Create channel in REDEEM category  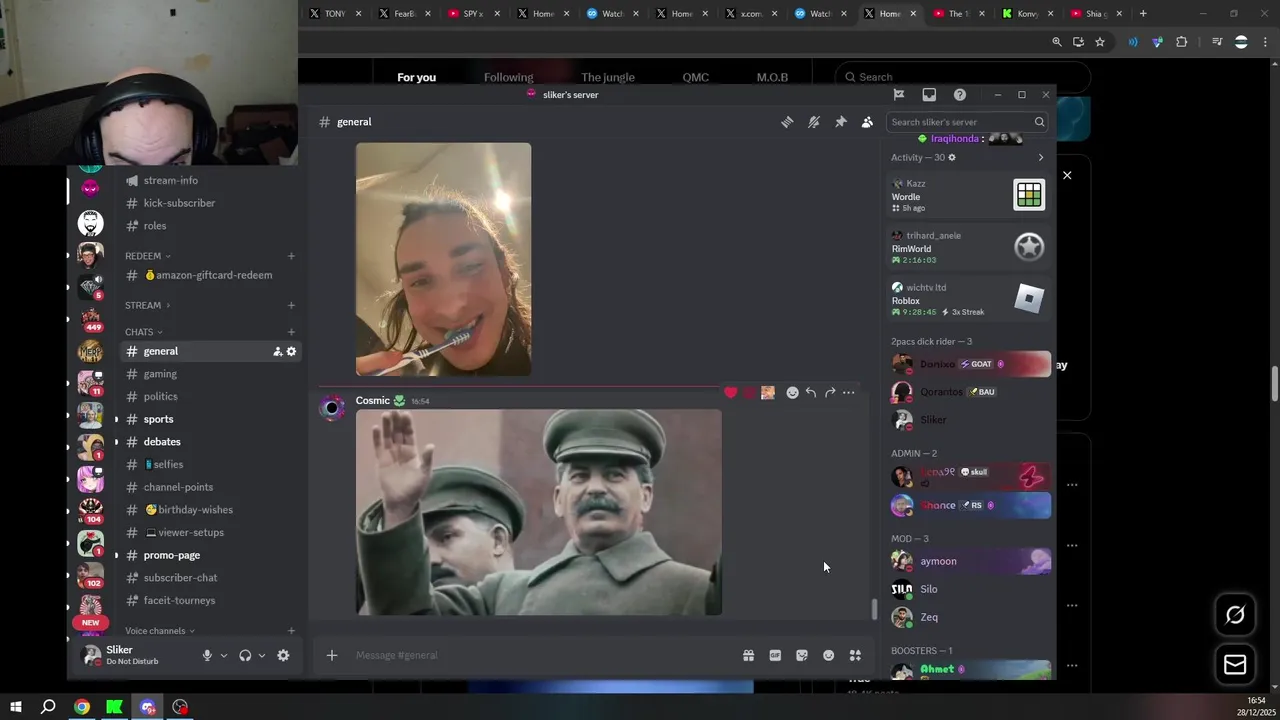(x=291, y=256)
